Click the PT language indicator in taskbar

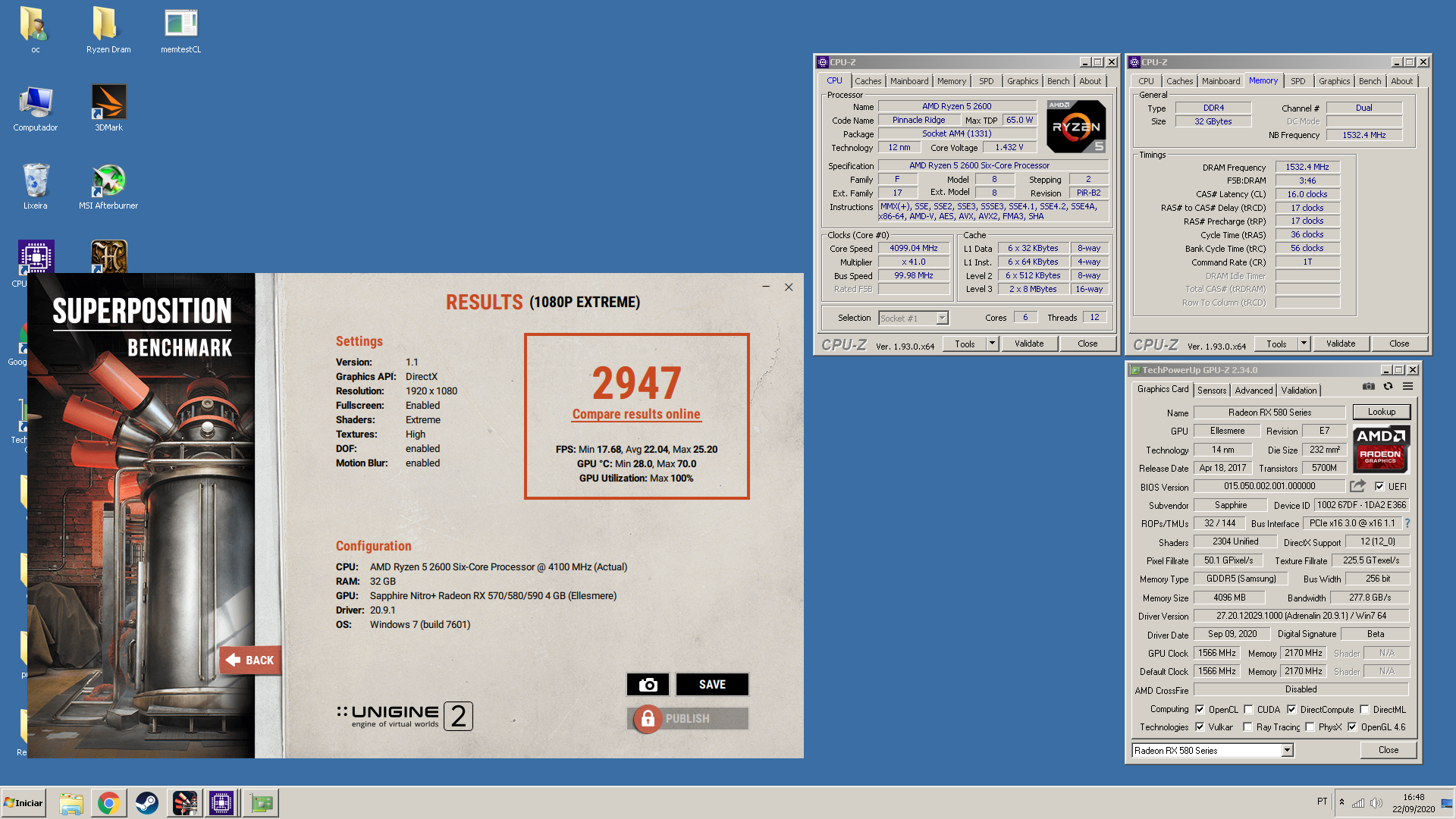click(x=1323, y=802)
